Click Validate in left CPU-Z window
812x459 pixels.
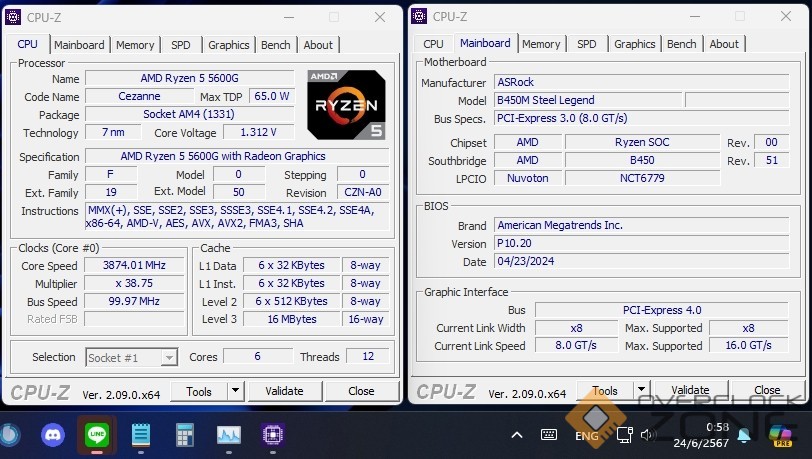click(x=284, y=391)
